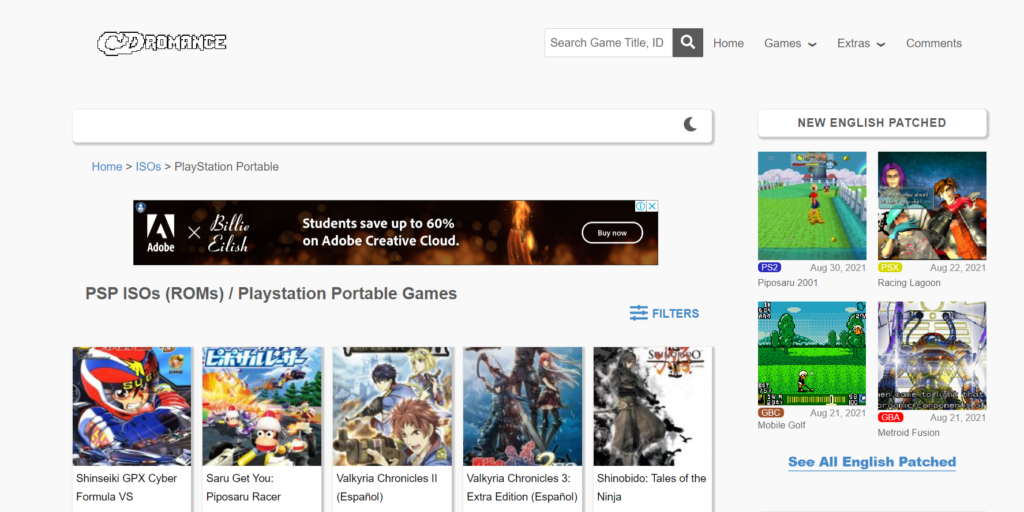Click Metroid Fusion title text

coord(908,432)
